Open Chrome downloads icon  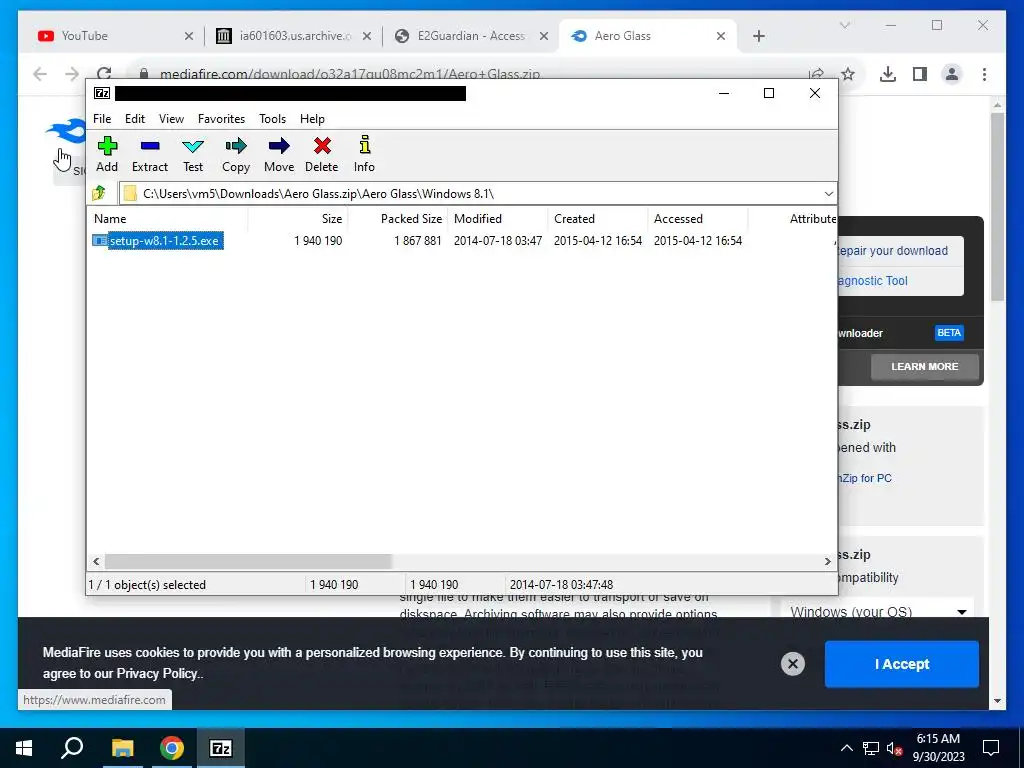(888, 74)
